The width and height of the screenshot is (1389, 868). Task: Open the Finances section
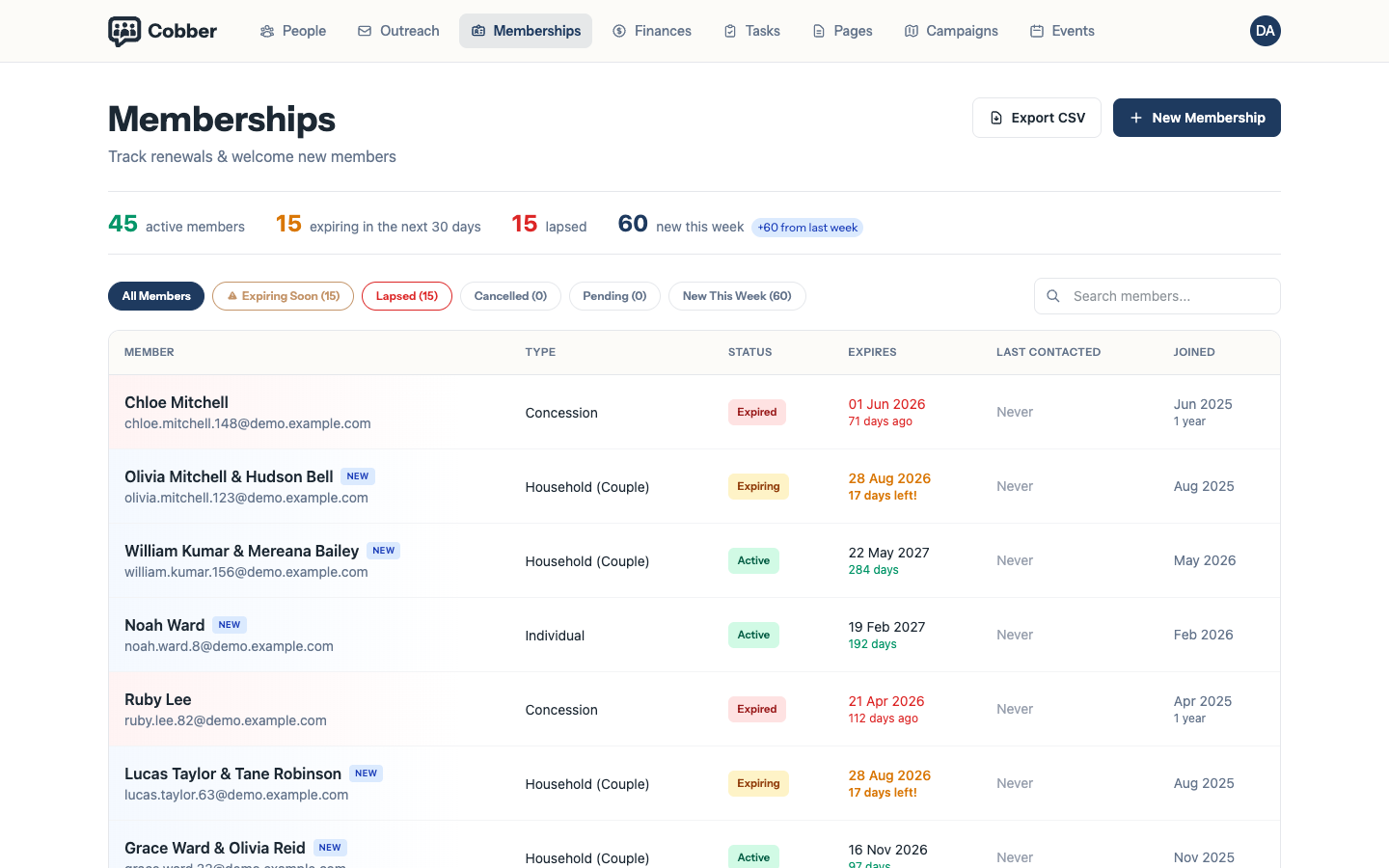652,31
